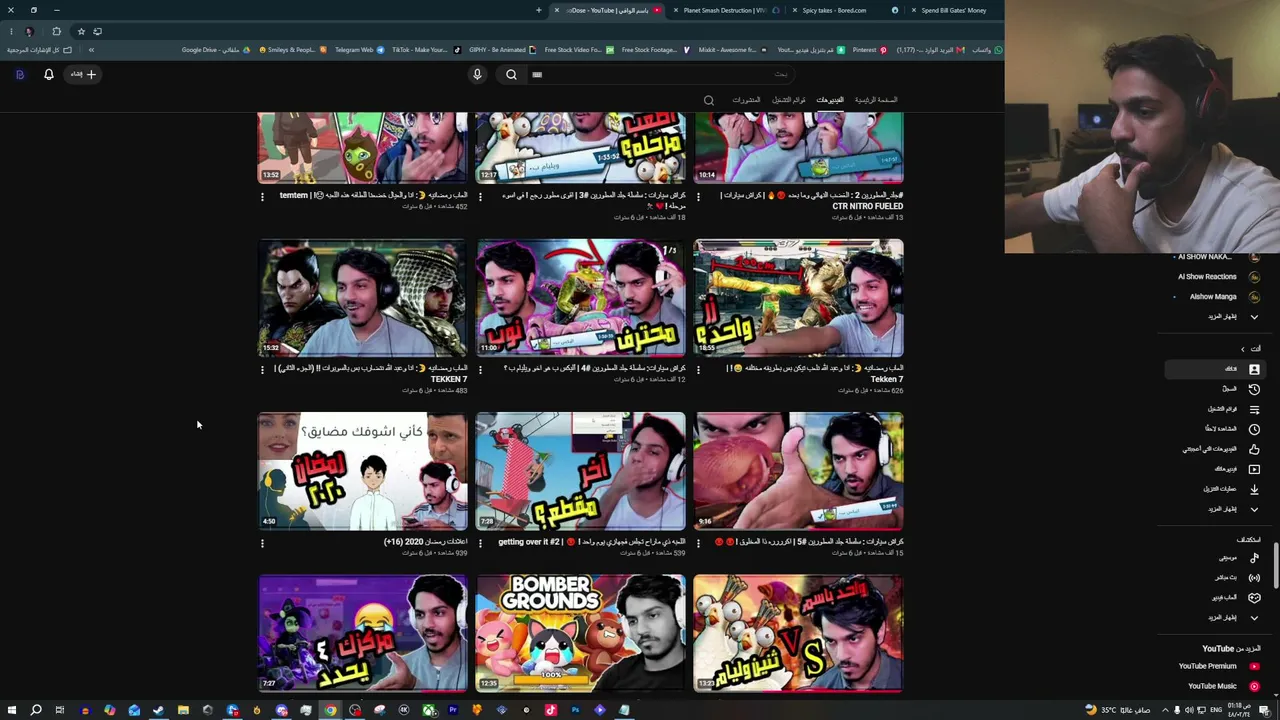Viewport: 1280px width, 720px height.
Task: Open السجل (History) in the sidebar
Action: (1240, 389)
